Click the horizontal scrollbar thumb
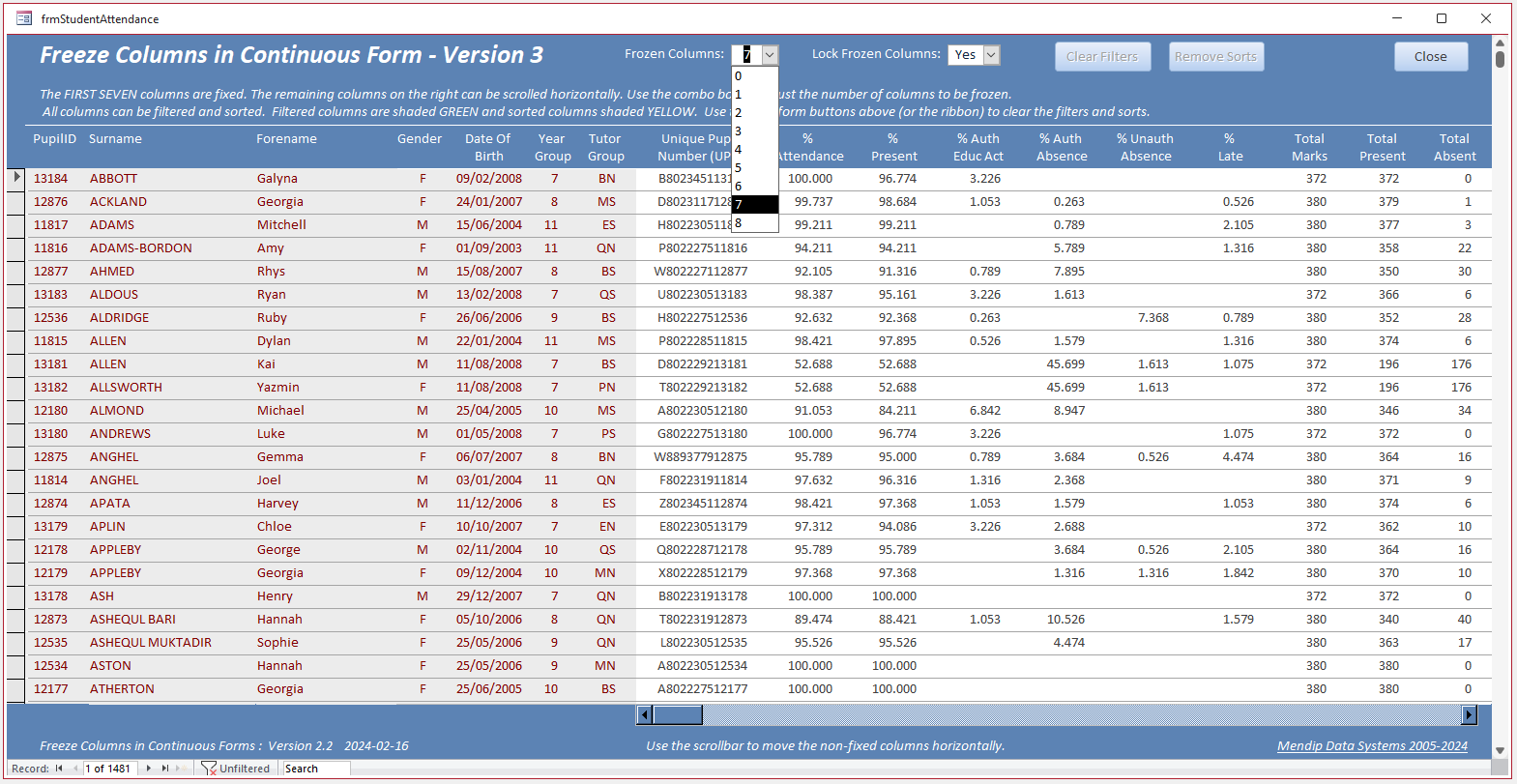The image size is (1517, 784). [x=677, y=715]
